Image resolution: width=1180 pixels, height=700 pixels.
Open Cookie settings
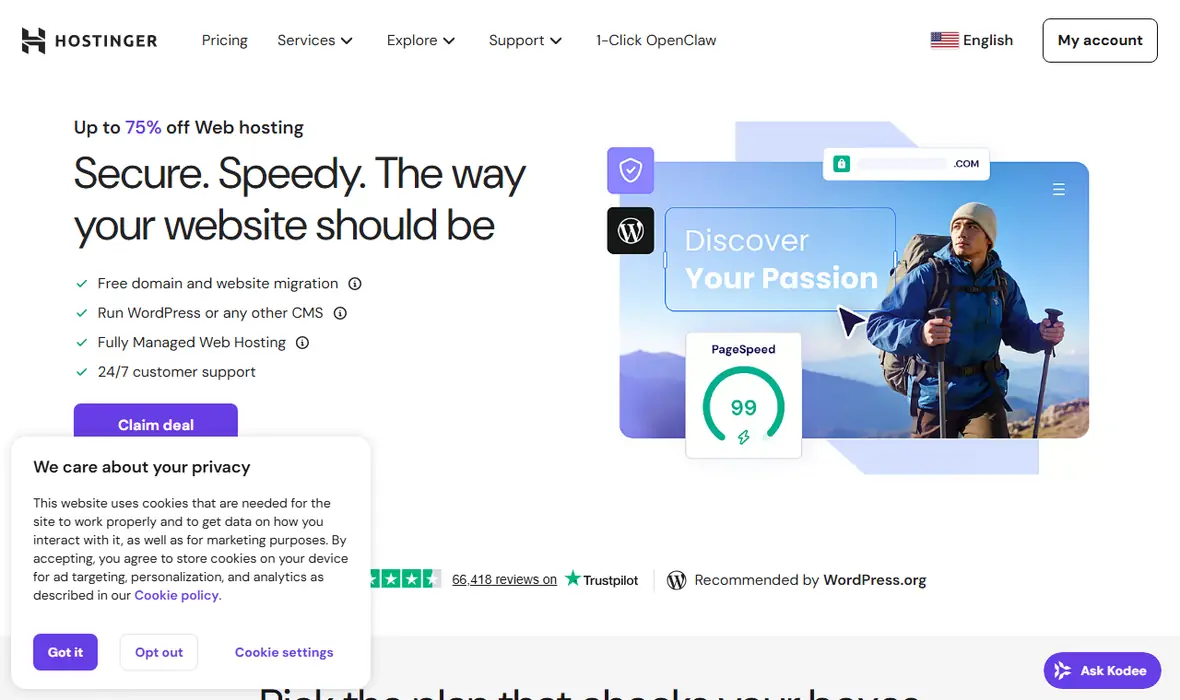tap(284, 652)
